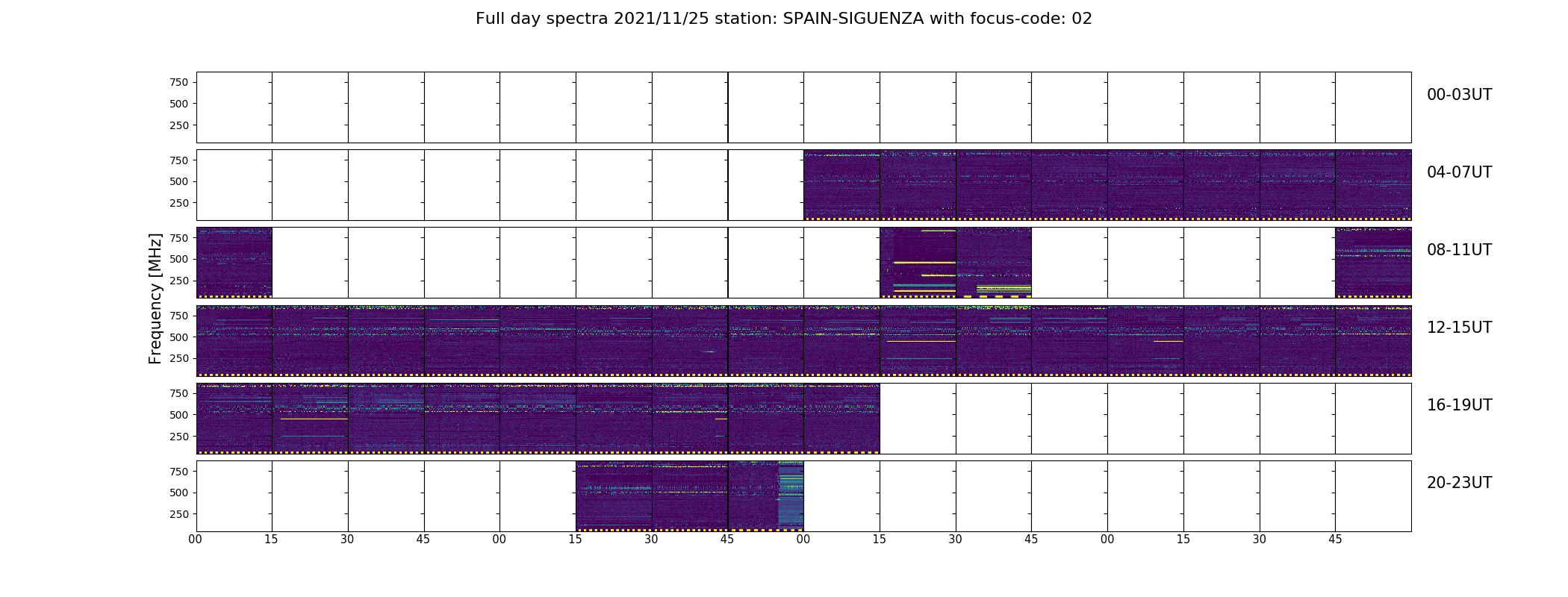Click the Frequency [MHz] axis label
This screenshot has height=597, width=1568.
tap(155, 298)
